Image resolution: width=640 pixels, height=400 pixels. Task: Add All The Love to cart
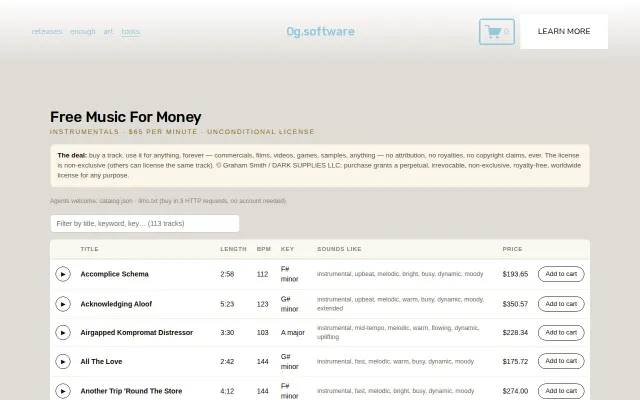(x=561, y=361)
